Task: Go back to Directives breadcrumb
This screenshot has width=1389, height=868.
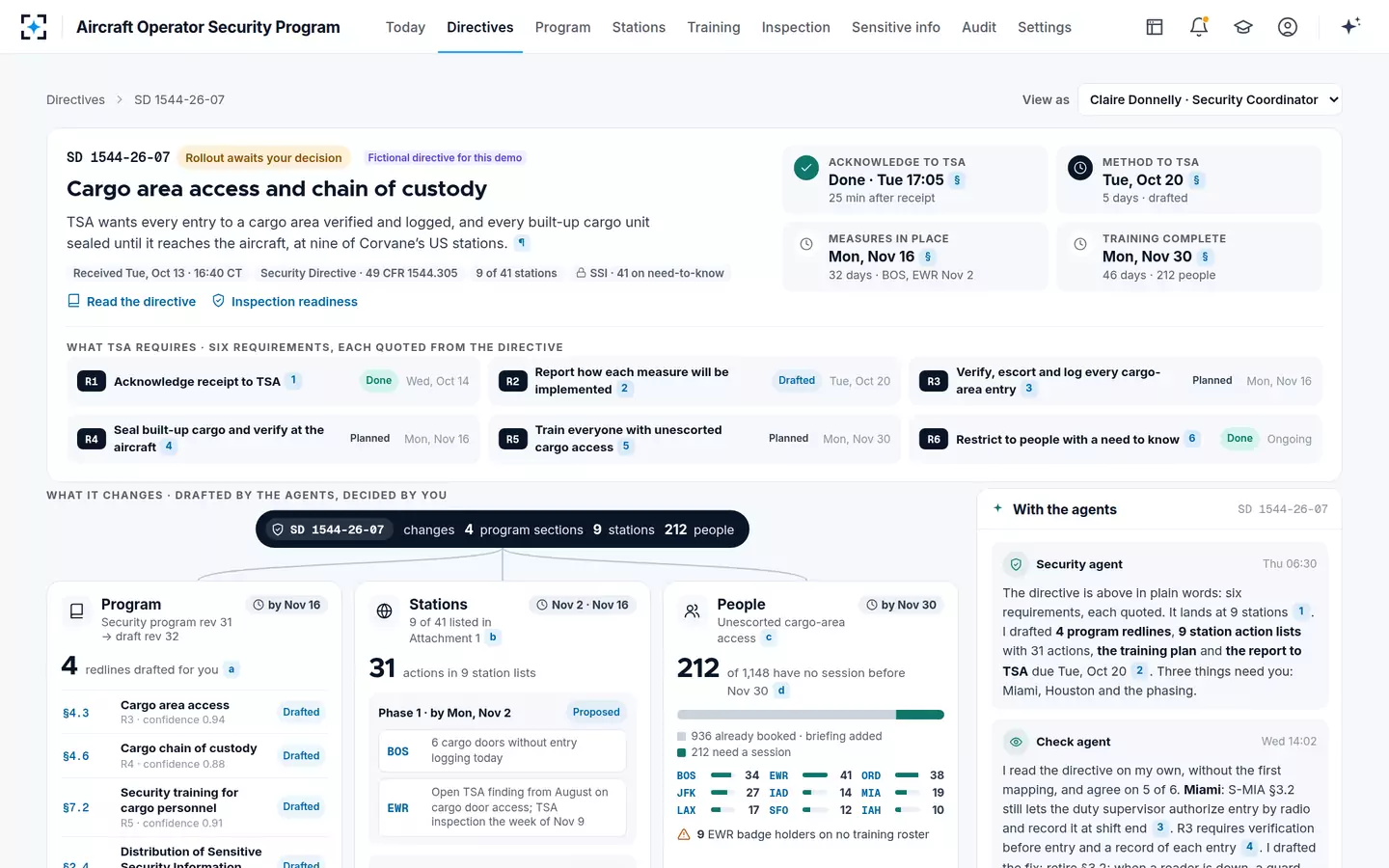Action: tap(75, 99)
